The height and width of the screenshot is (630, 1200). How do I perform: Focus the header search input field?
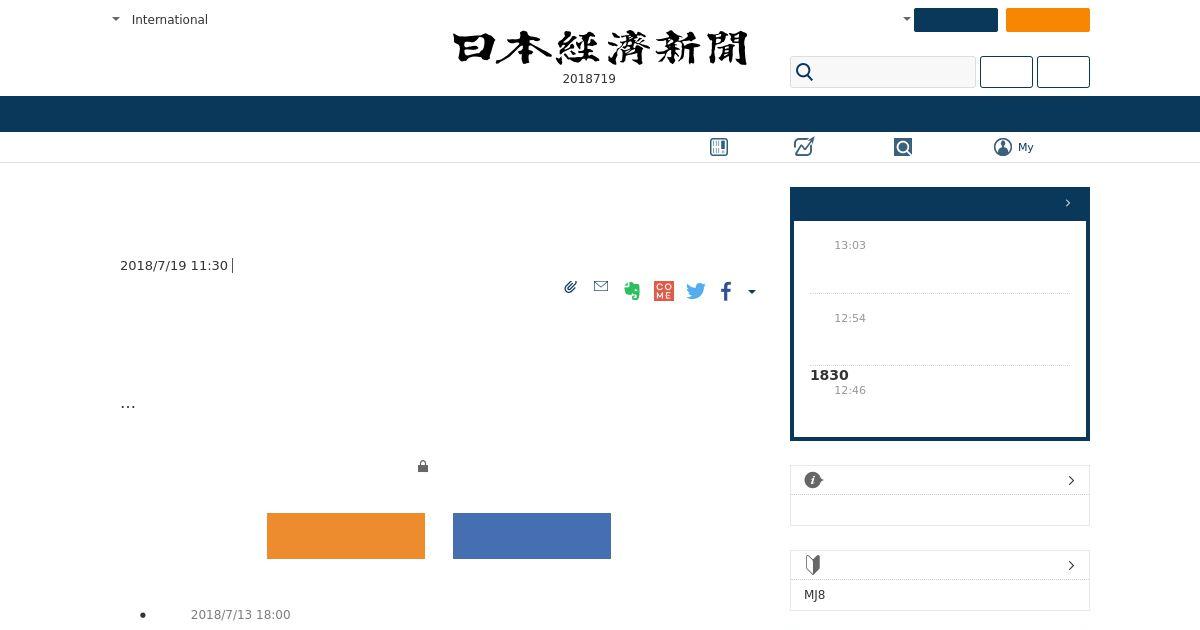click(x=883, y=72)
